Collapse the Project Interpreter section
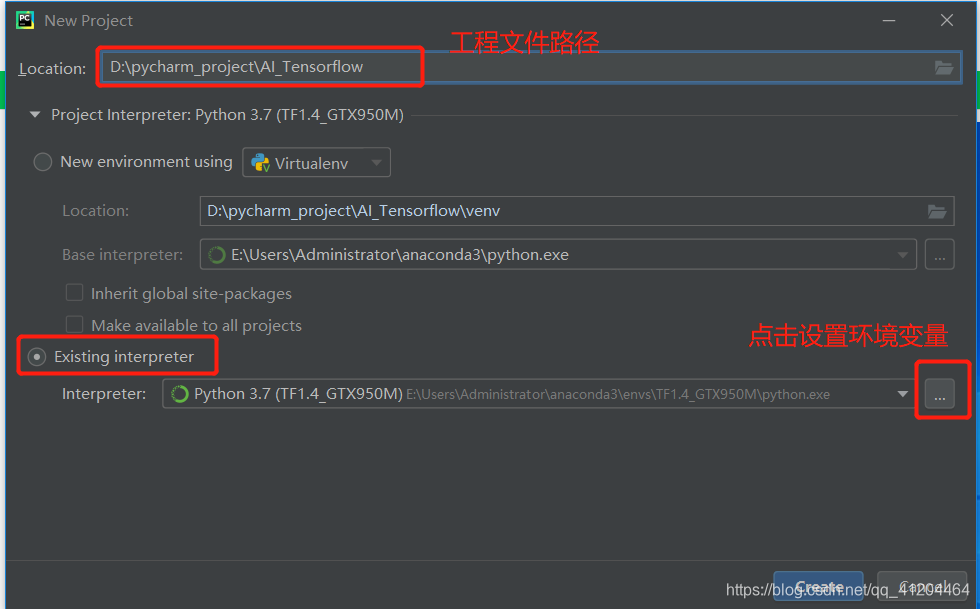This screenshot has height=609, width=980. coord(35,114)
